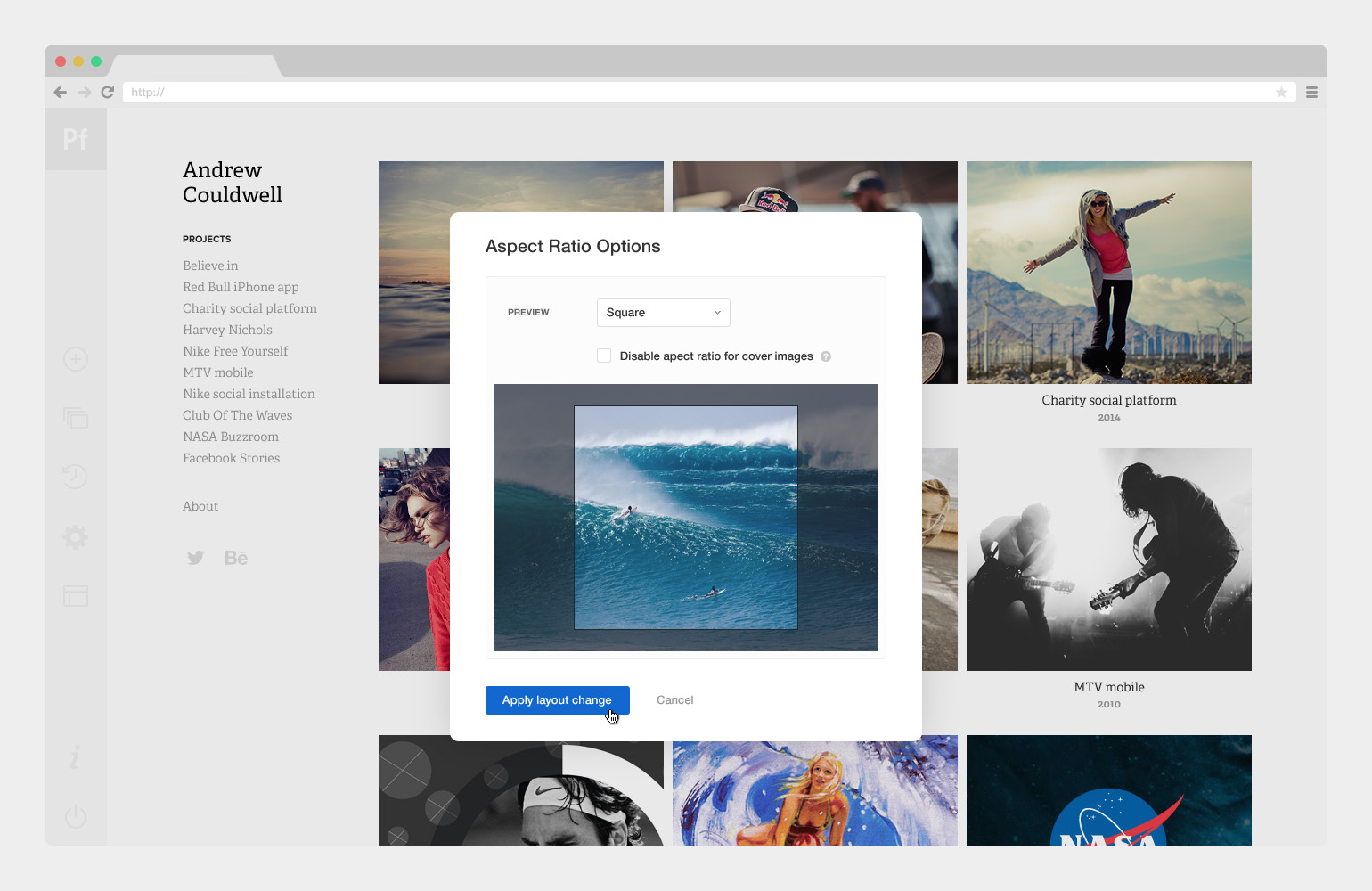1372x891 pixels.
Task: Click the history clock icon
Action: (x=75, y=477)
